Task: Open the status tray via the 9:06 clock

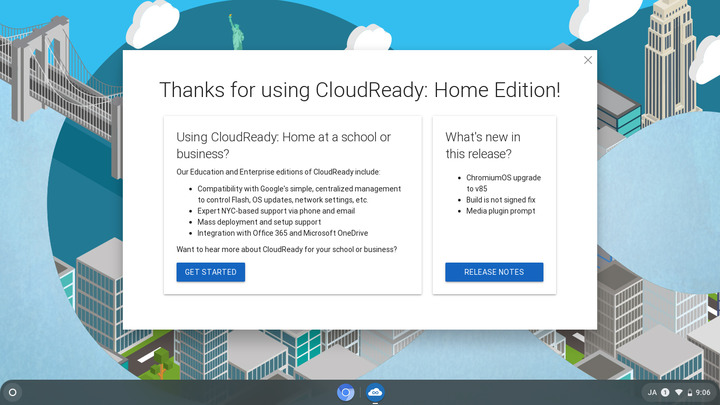Action: [702, 392]
